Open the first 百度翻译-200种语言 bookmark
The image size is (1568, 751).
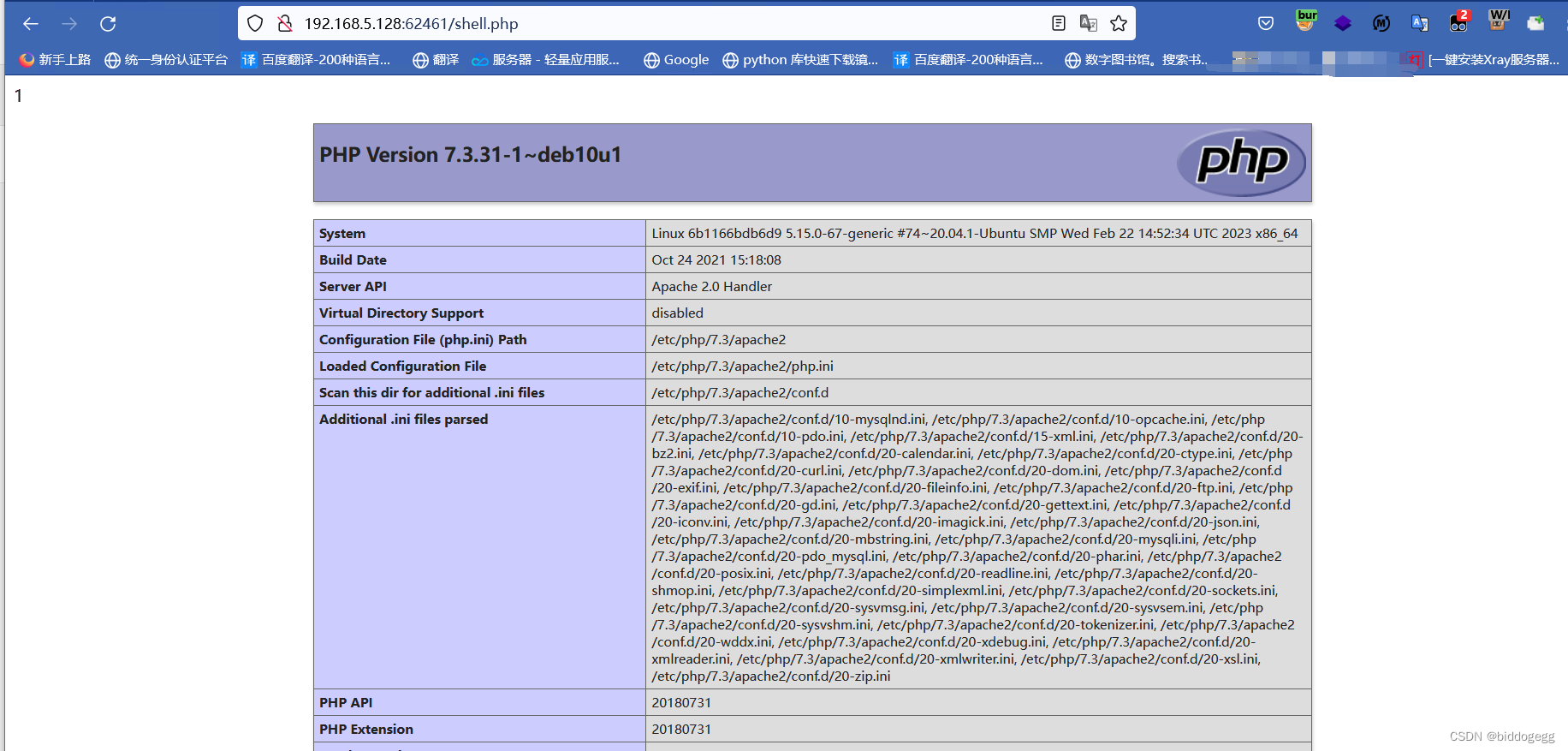316,60
